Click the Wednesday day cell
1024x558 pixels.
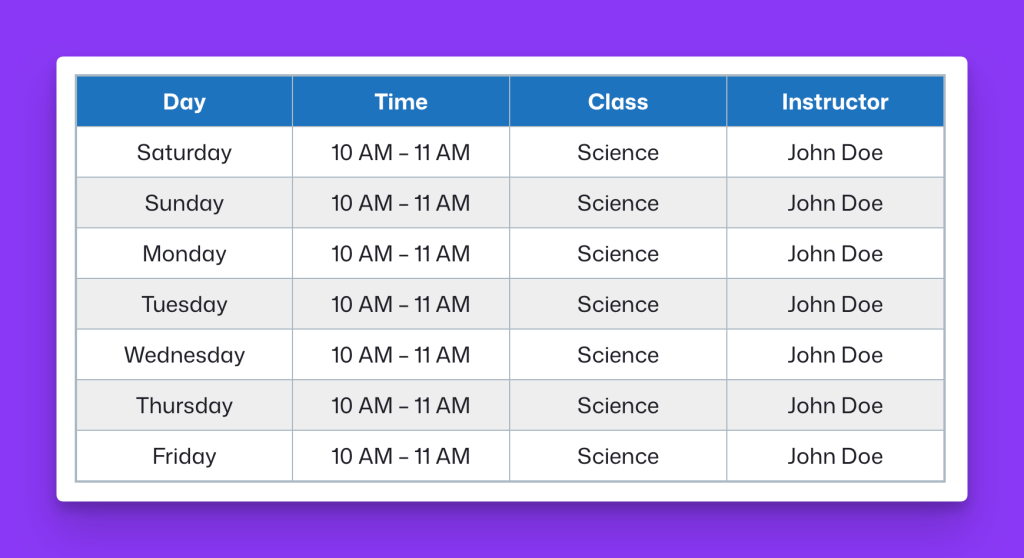click(184, 354)
